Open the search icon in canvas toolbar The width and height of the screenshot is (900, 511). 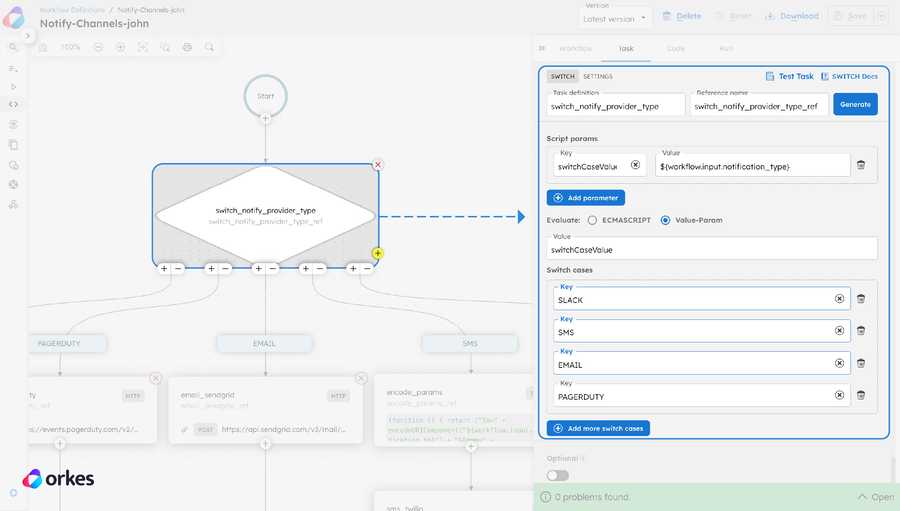(210, 48)
